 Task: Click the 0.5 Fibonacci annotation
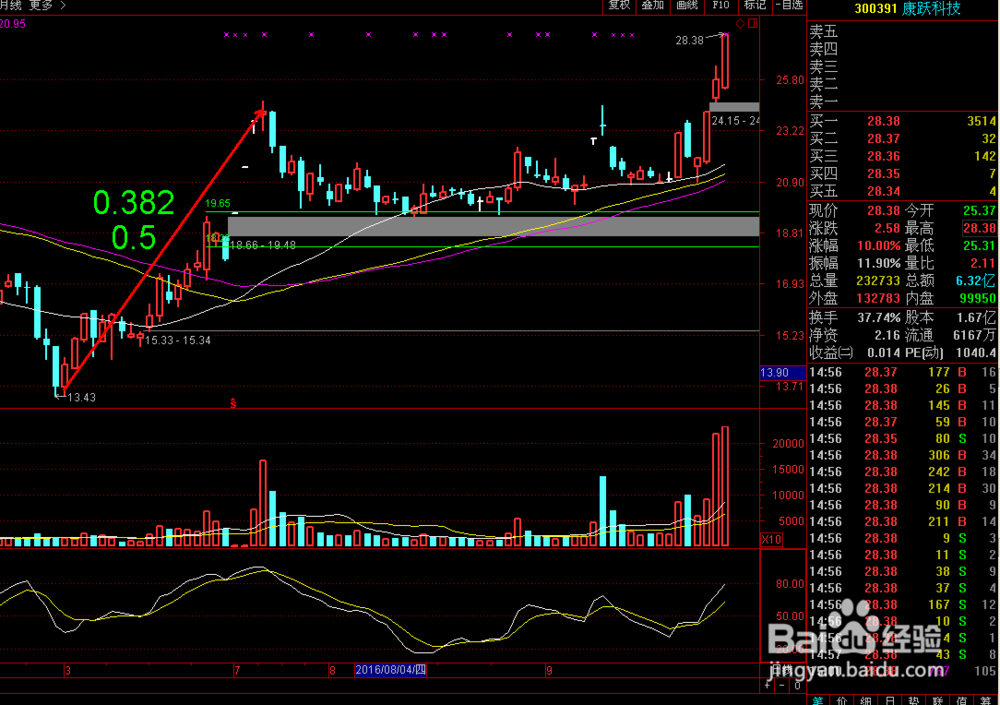click(133, 237)
